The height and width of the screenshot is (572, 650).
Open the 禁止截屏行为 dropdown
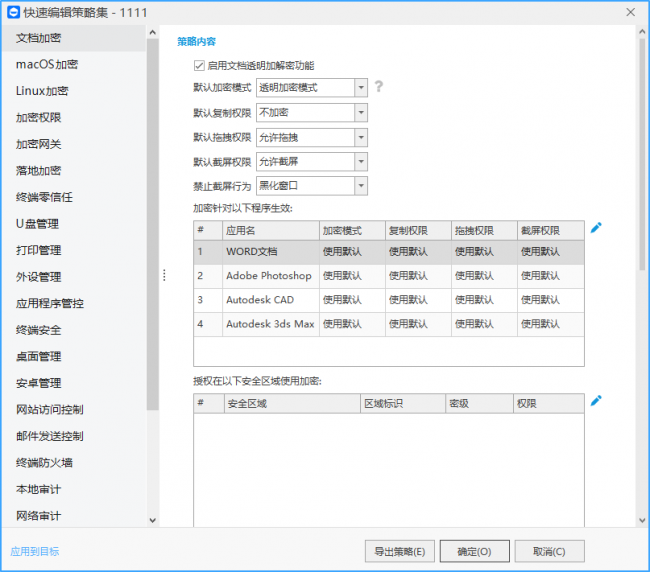(312, 186)
